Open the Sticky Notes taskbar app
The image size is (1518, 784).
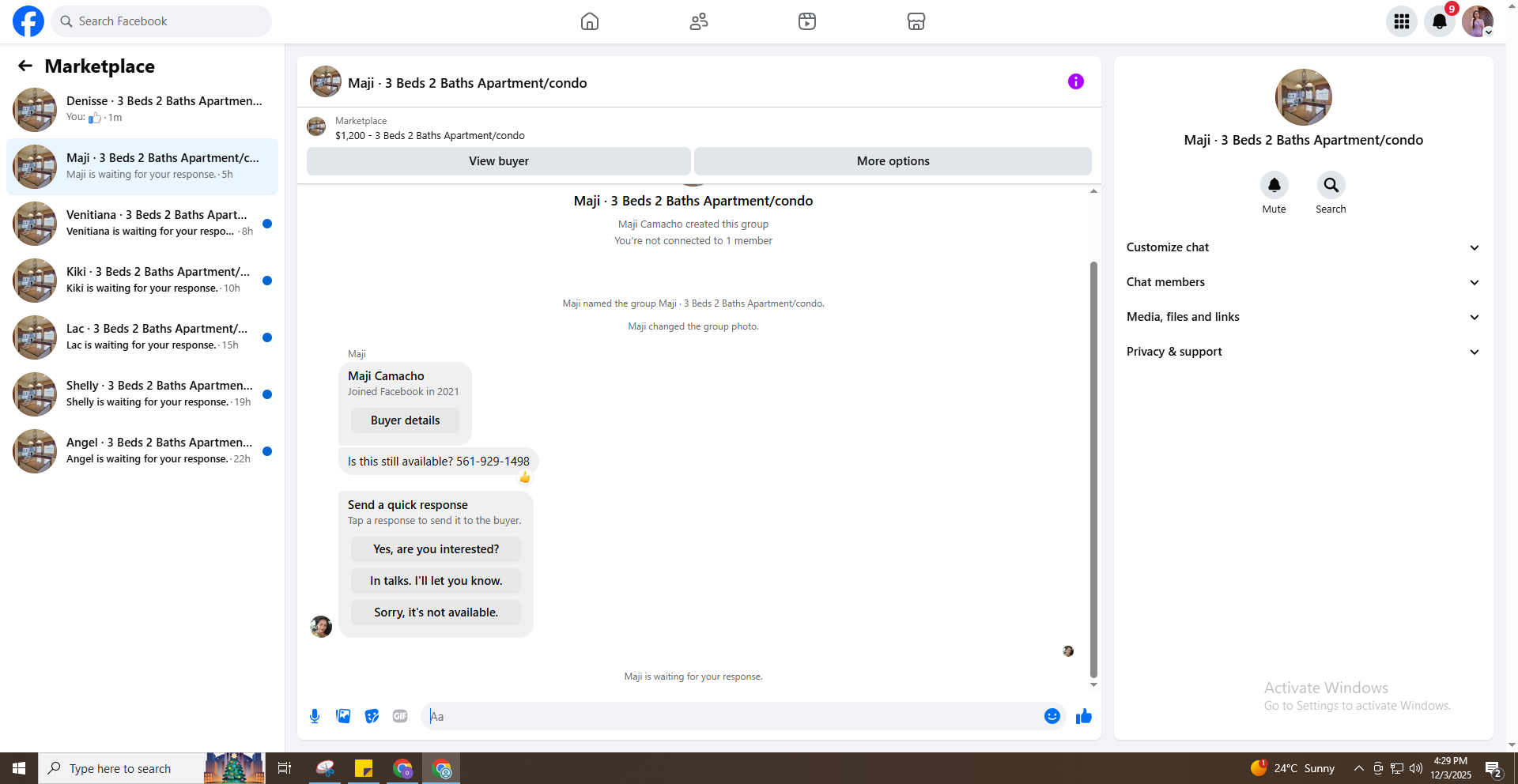click(364, 768)
